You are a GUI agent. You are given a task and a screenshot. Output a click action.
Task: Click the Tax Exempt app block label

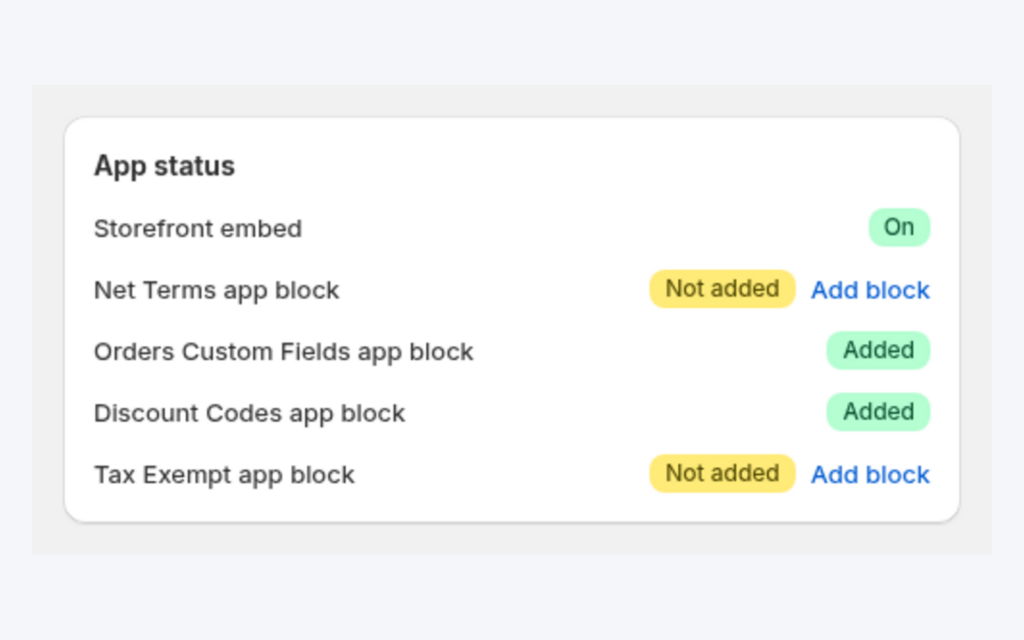[224, 475]
